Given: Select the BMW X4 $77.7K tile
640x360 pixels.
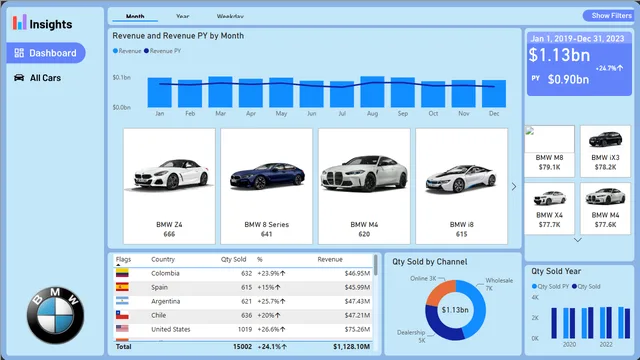Looking at the screenshot, I should [549, 209].
